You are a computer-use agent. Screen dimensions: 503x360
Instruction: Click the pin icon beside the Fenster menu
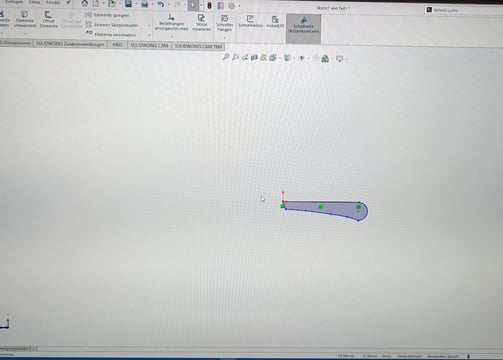tap(68, 3)
